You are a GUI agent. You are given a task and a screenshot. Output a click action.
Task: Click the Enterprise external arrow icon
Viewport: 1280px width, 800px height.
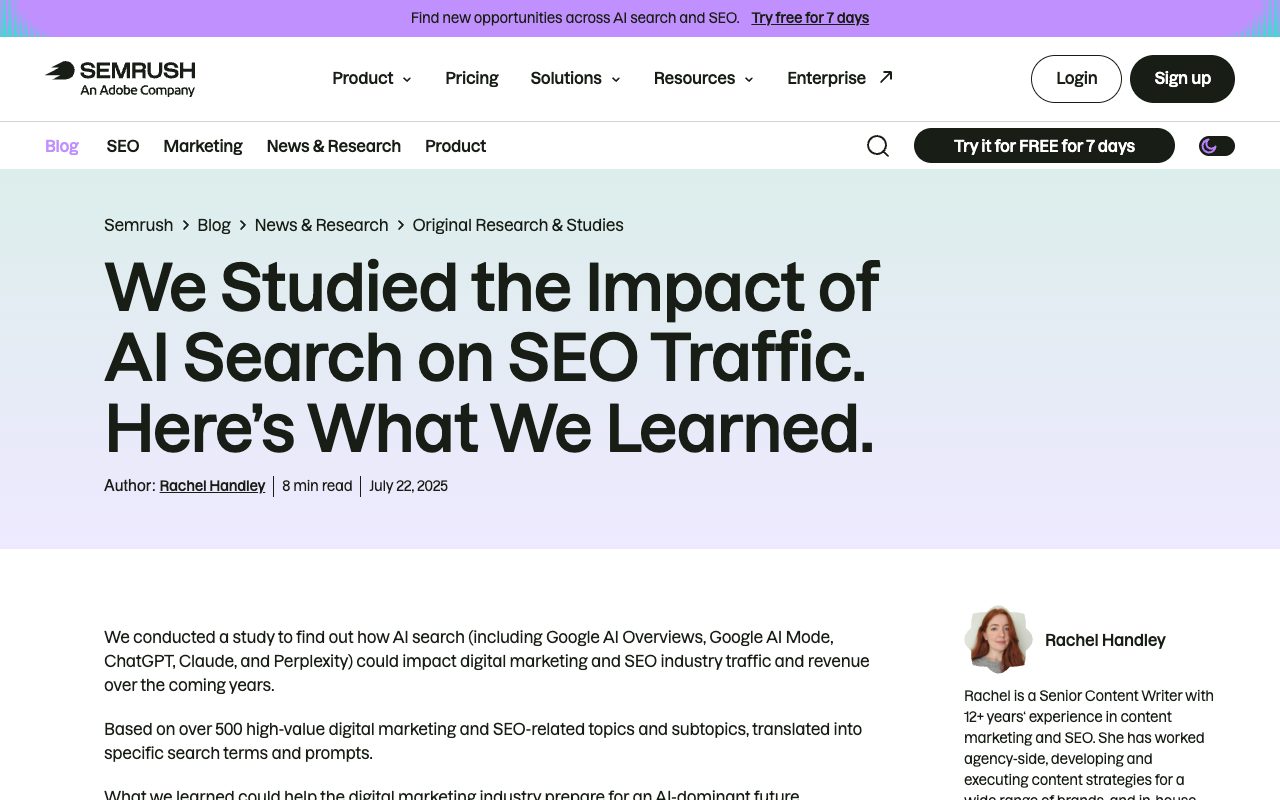pyautogui.click(x=886, y=77)
